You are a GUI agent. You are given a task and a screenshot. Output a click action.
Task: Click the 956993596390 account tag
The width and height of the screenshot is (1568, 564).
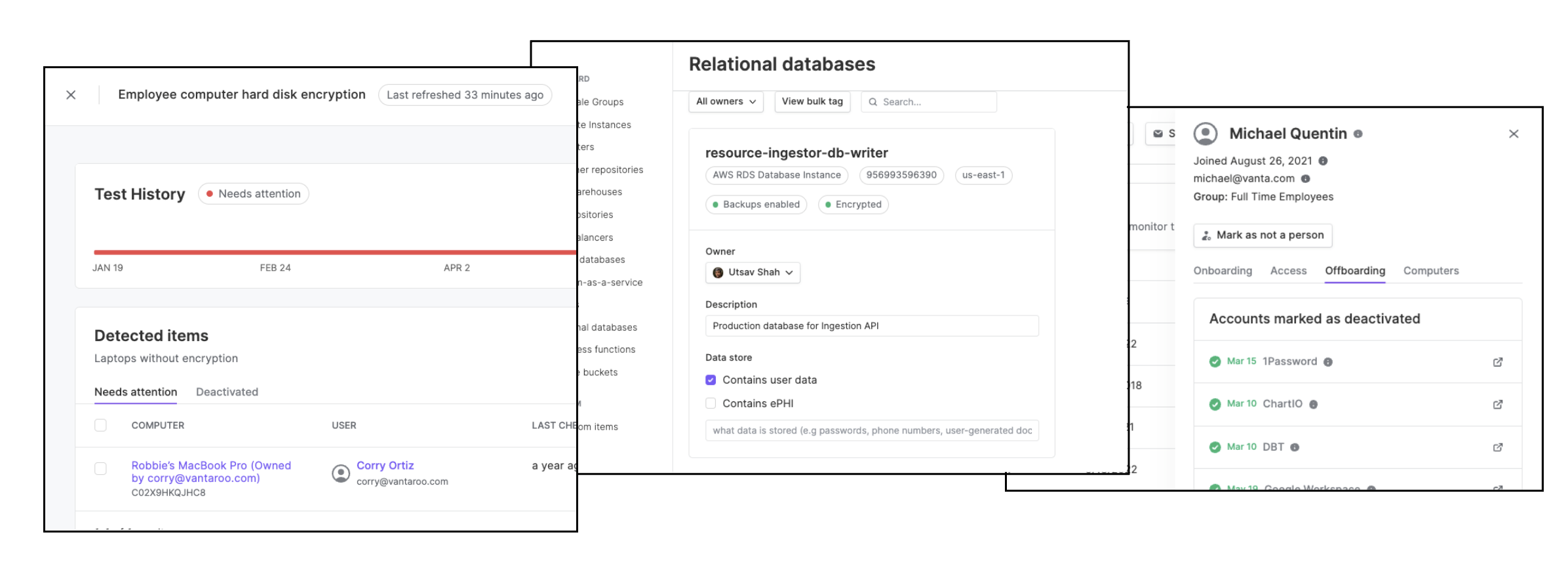[x=901, y=175]
